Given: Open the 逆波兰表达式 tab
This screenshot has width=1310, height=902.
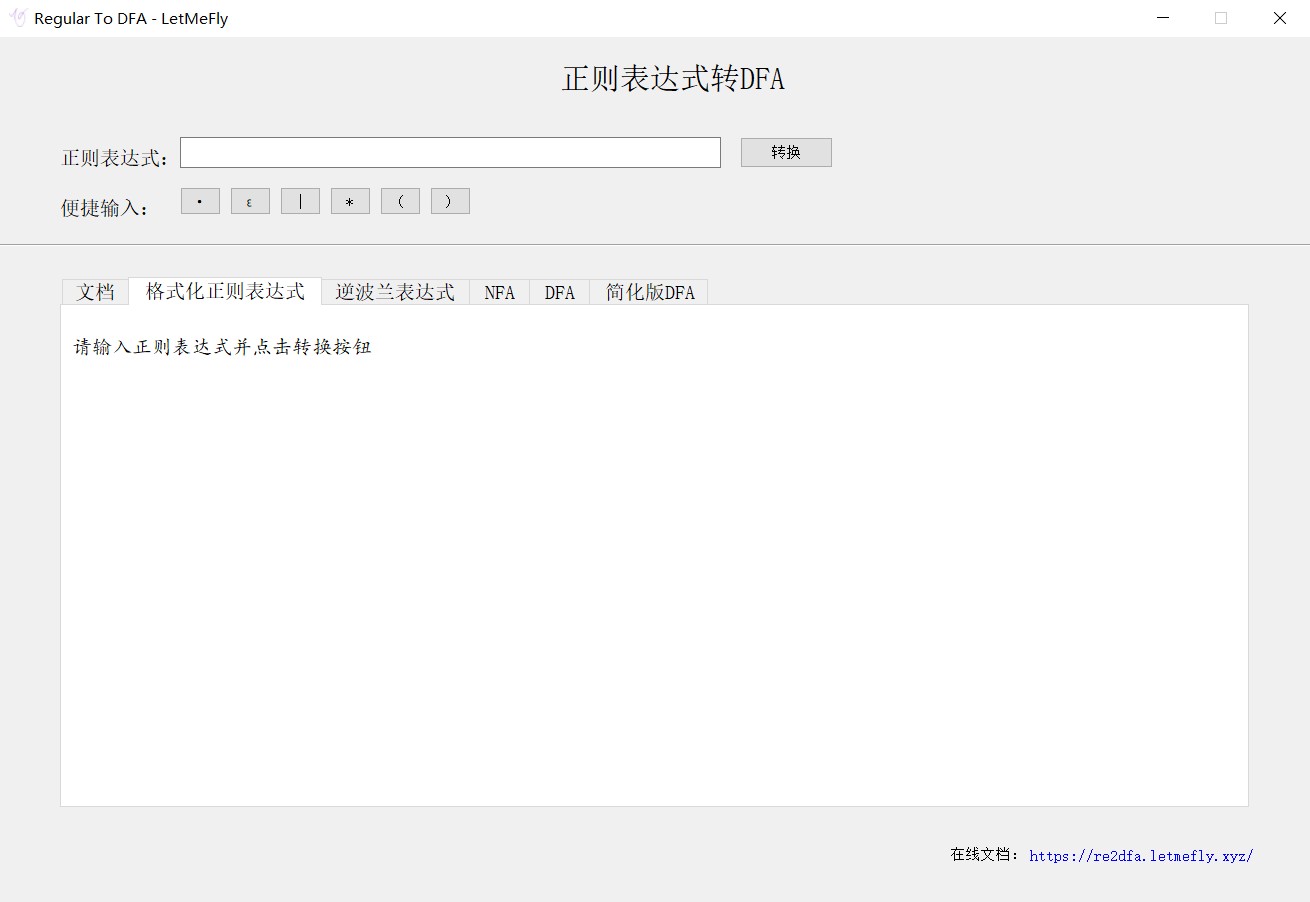Looking at the screenshot, I should (x=395, y=292).
